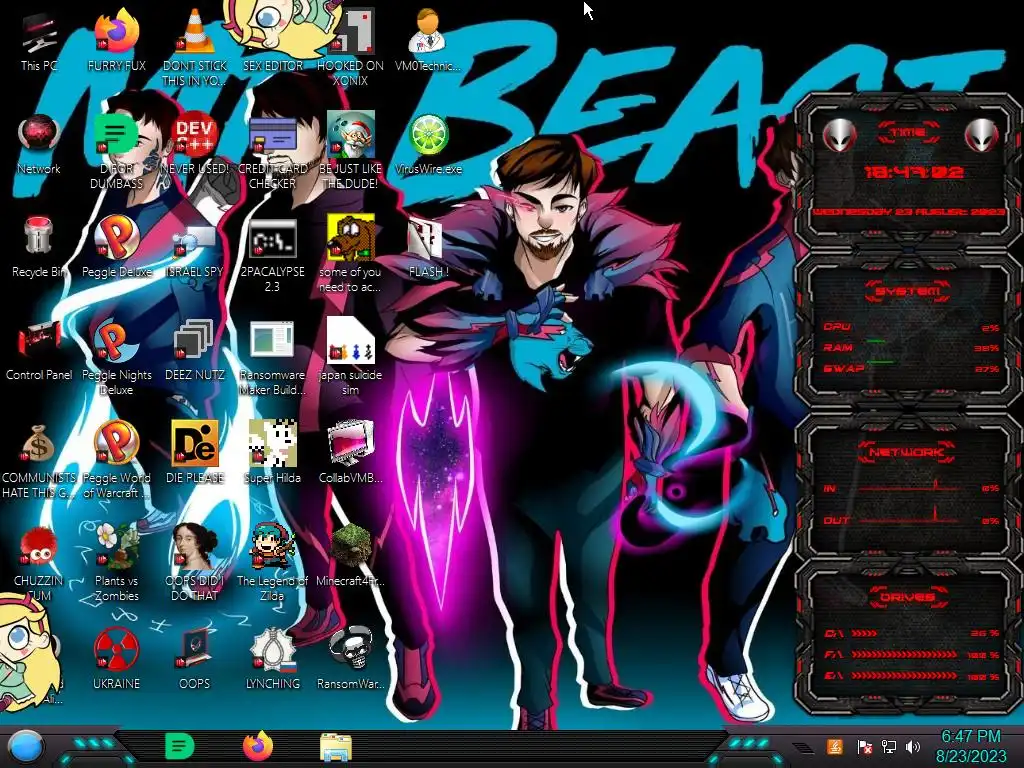1024x768 pixels.
Task: Click the SWAP usage row in the widget
Action: pos(911,369)
